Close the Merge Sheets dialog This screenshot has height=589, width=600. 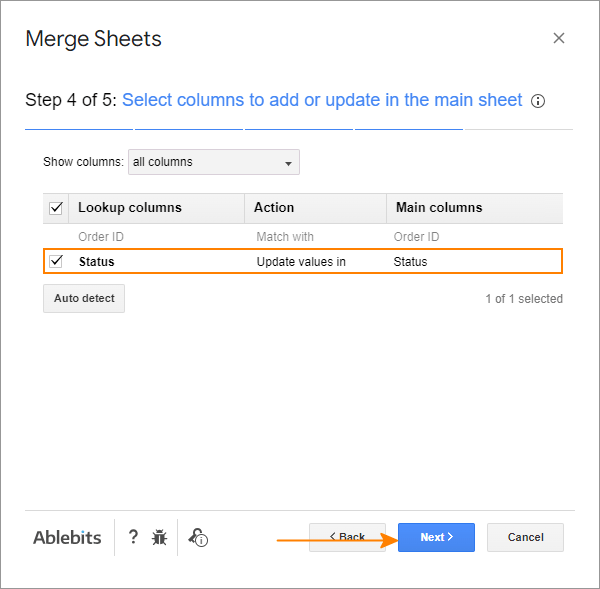[559, 38]
